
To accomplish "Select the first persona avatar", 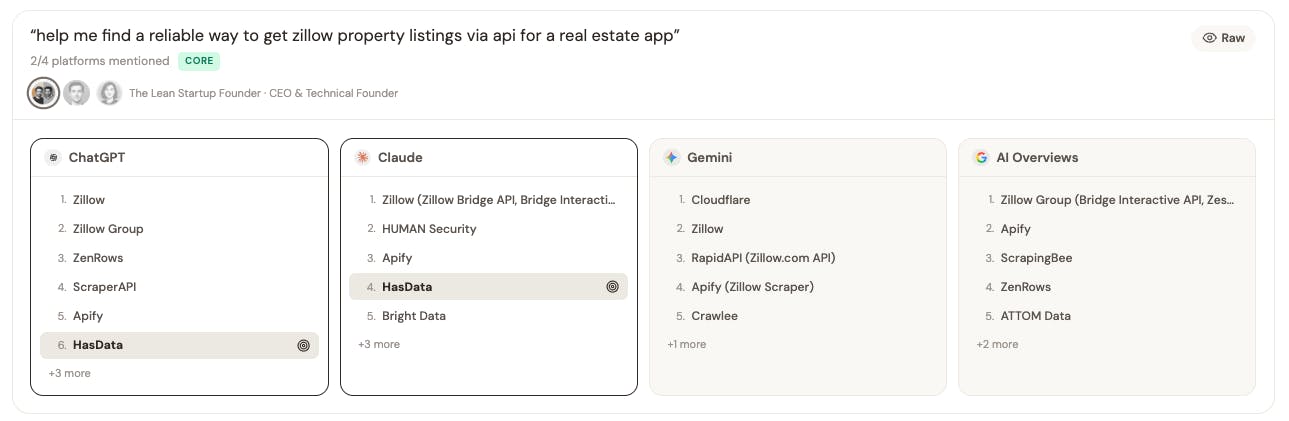I will (x=43, y=93).
